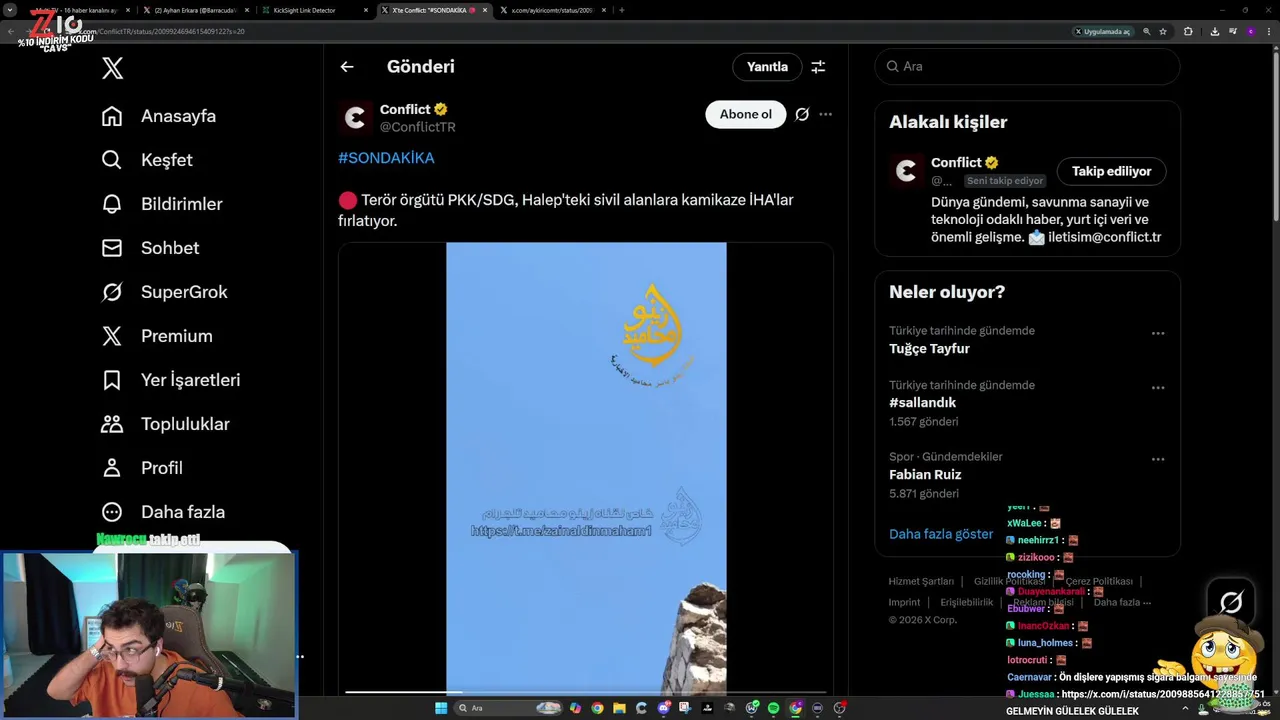The height and width of the screenshot is (720, 1280).
Task: Click the purple browser profile avatar
Action: [1251, 32]
